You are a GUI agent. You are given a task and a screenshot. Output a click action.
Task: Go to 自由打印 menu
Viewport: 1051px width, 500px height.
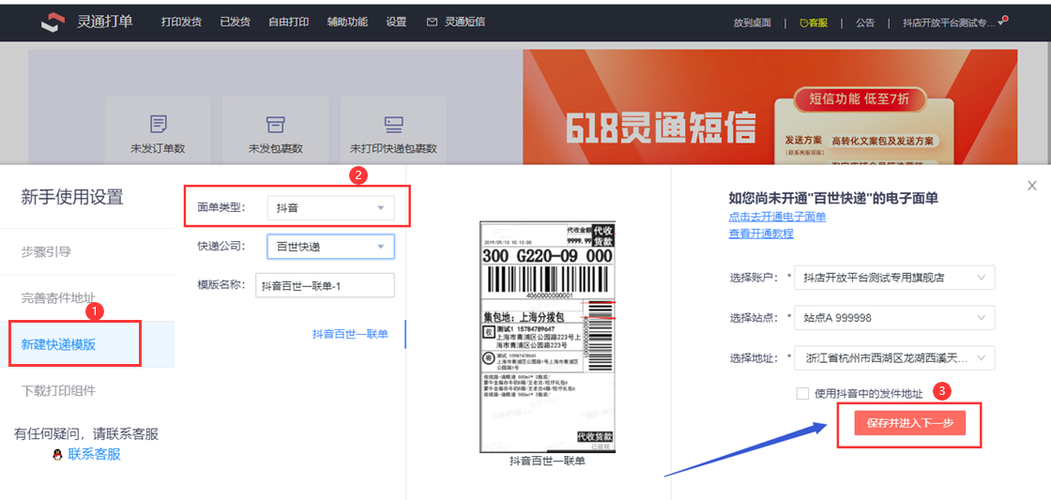tap(289, 22)
